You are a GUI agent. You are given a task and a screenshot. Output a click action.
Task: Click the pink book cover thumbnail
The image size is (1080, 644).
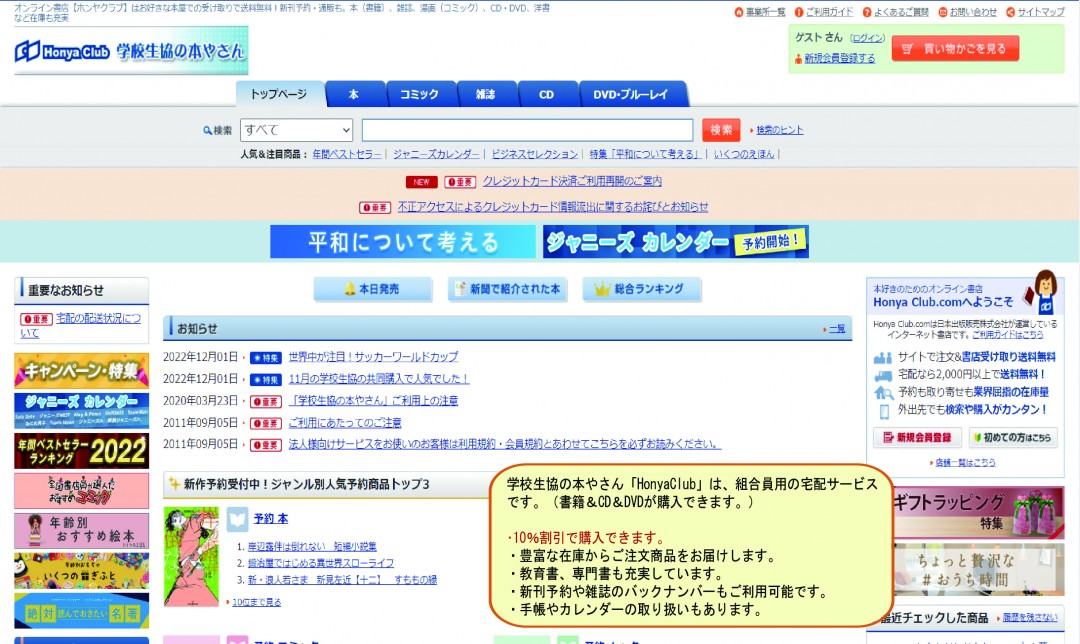(x=191, y=557)
